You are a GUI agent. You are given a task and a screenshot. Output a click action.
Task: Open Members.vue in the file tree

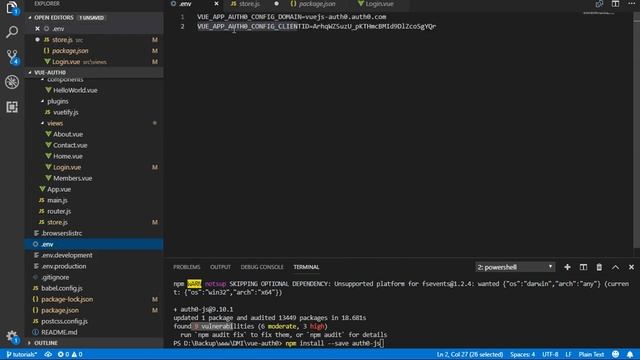point(72,178)
